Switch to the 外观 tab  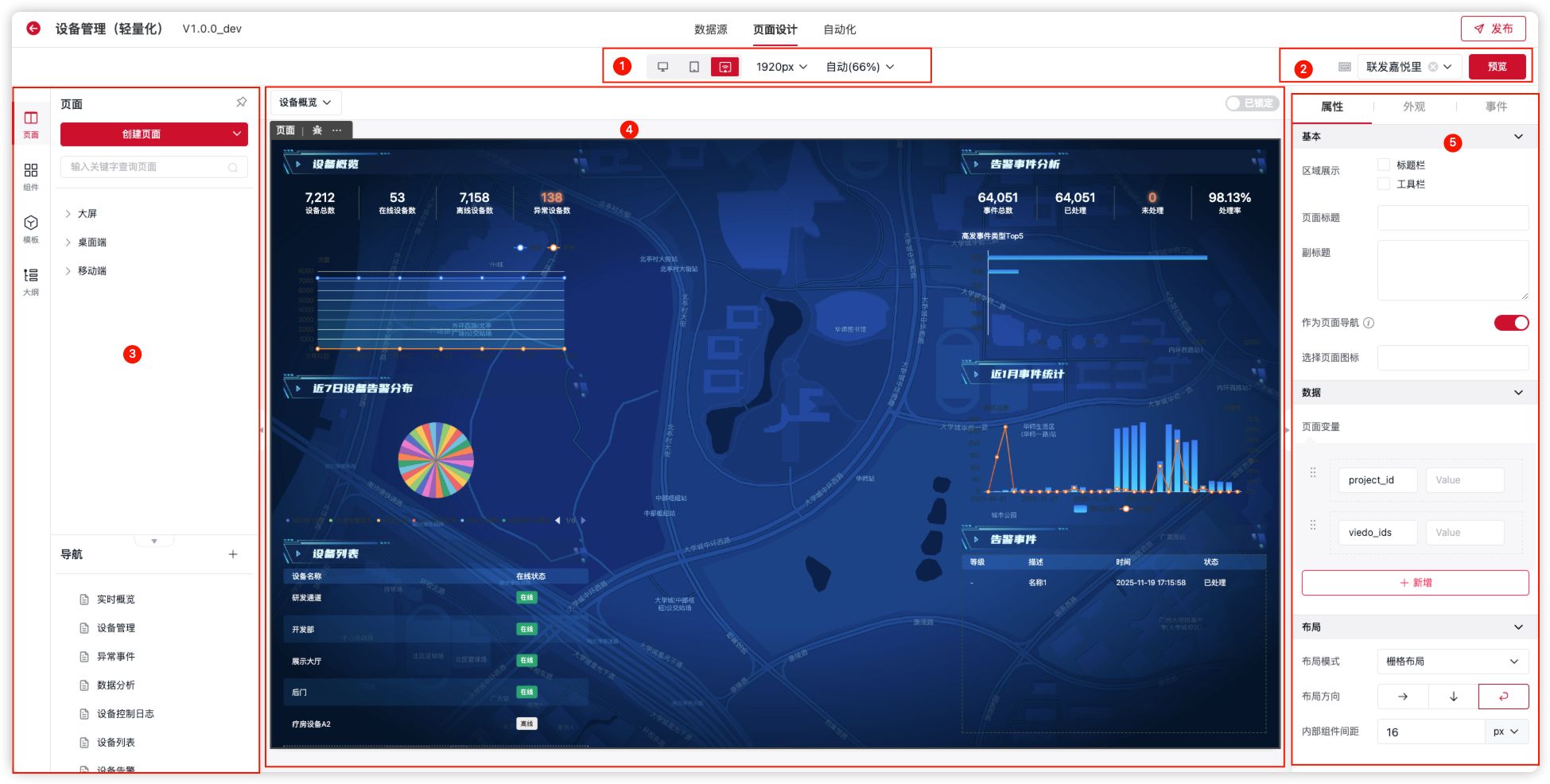[1413, 107]
